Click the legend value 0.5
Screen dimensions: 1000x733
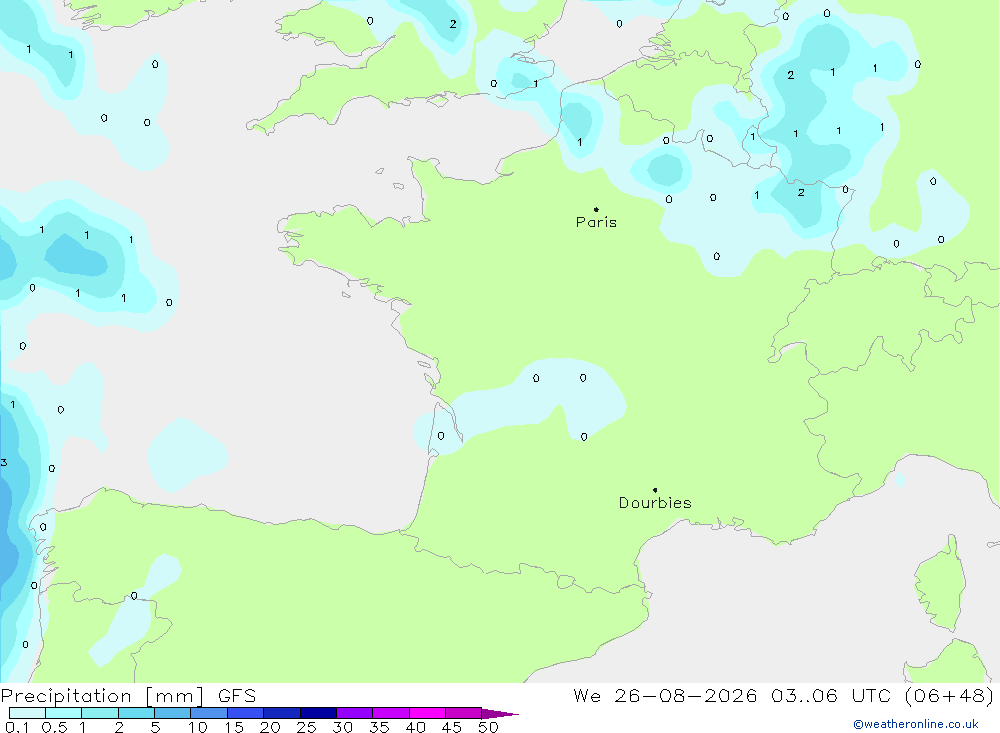tap(54, 727)
